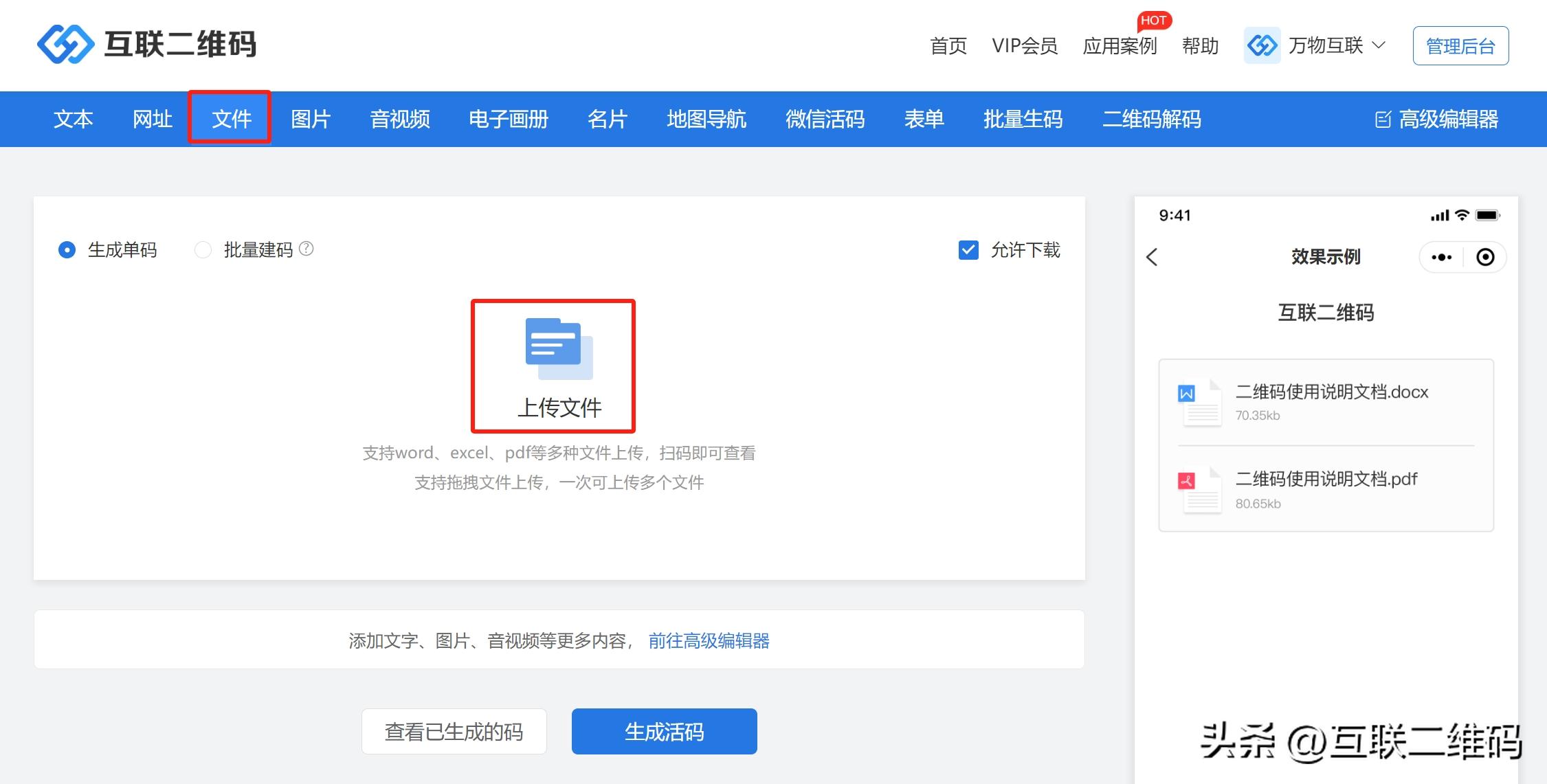This screenshot has width=1547, height=784.
Task: Click the 万物互联 account avatar icon
Action: click(1262, 46)
